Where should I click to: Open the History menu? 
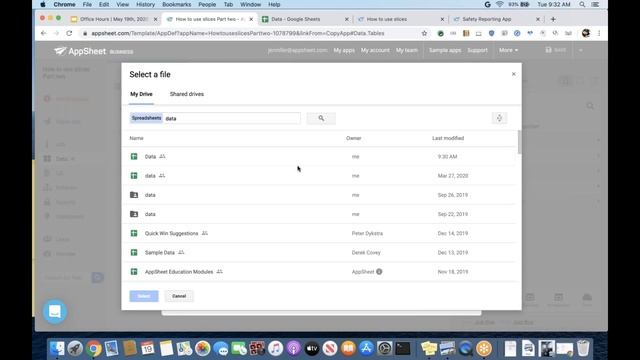pyautogui.click(x=145, y=4)
